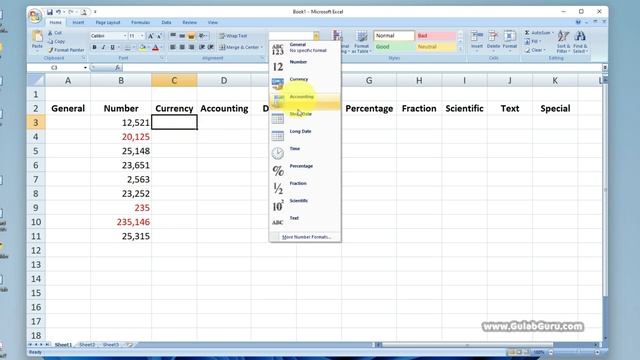Click the Grow Font icon
Screen dimensions: 640x360
point(151,36)
